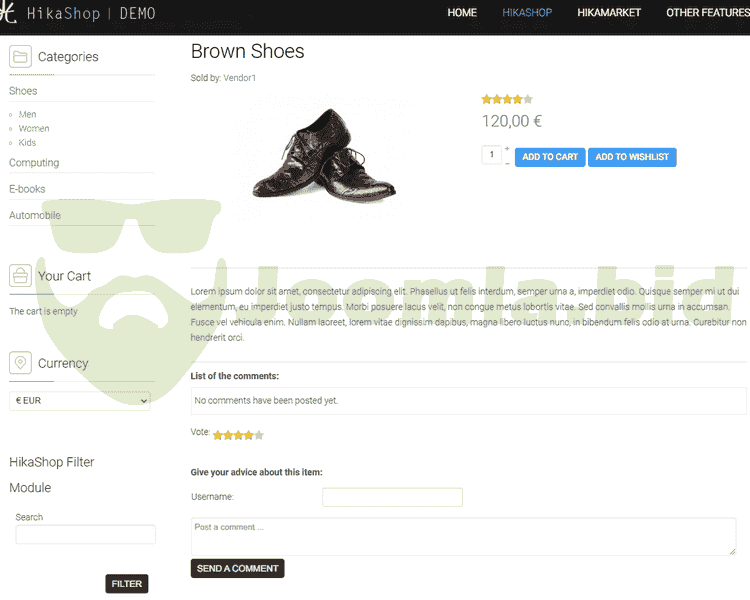Click the Vendor1 seller link
Image resolution: width=750 pixels, height=600 pixels.
tap(240, 78)
